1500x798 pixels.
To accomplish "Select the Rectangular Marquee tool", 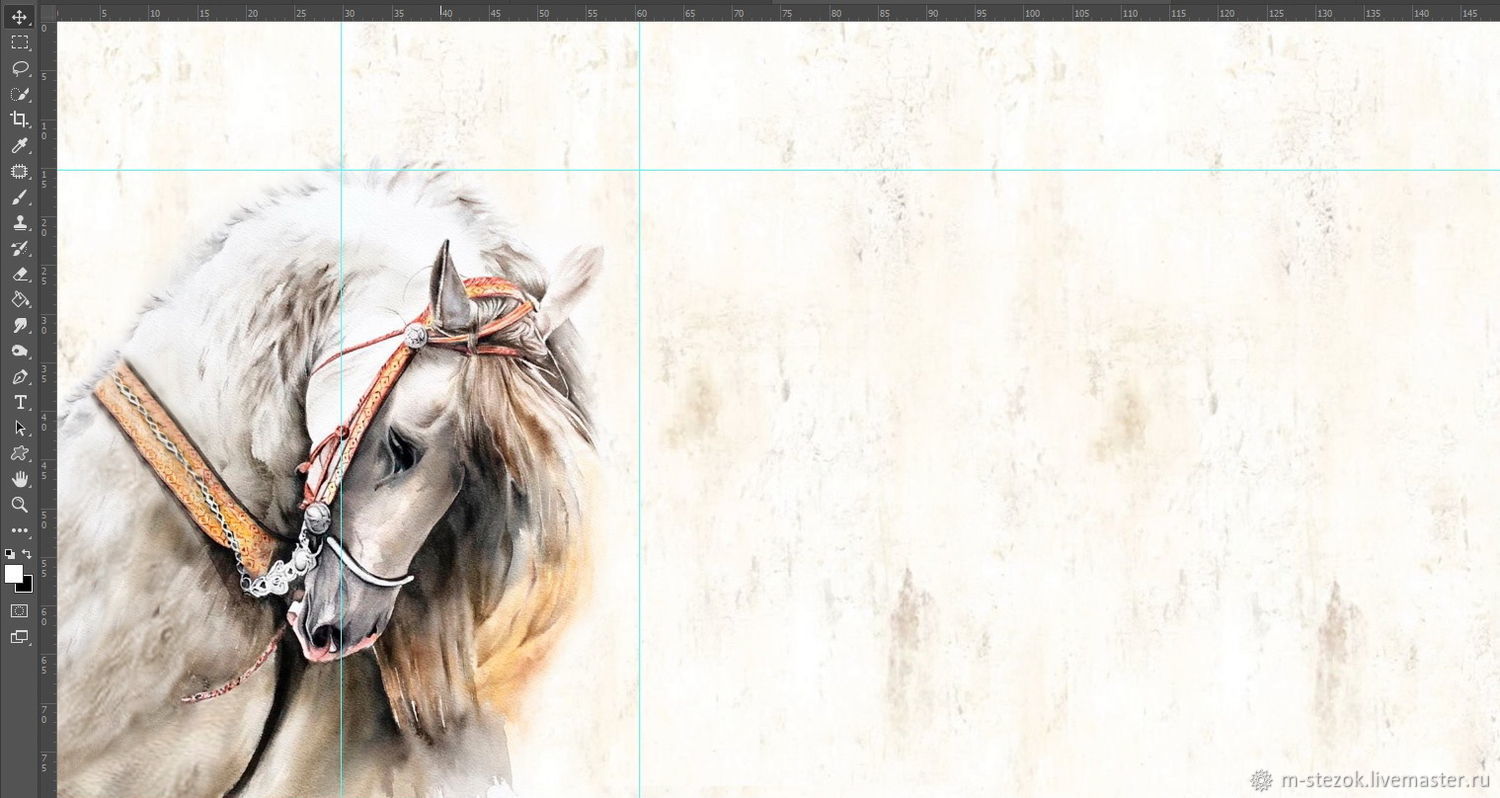I will point(19,43).
